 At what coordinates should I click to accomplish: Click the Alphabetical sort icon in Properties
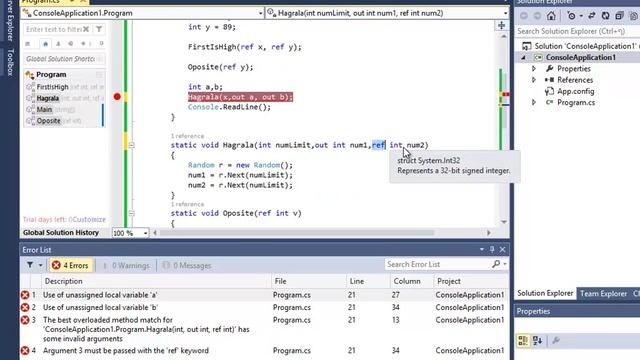click(x=537, y=340)
